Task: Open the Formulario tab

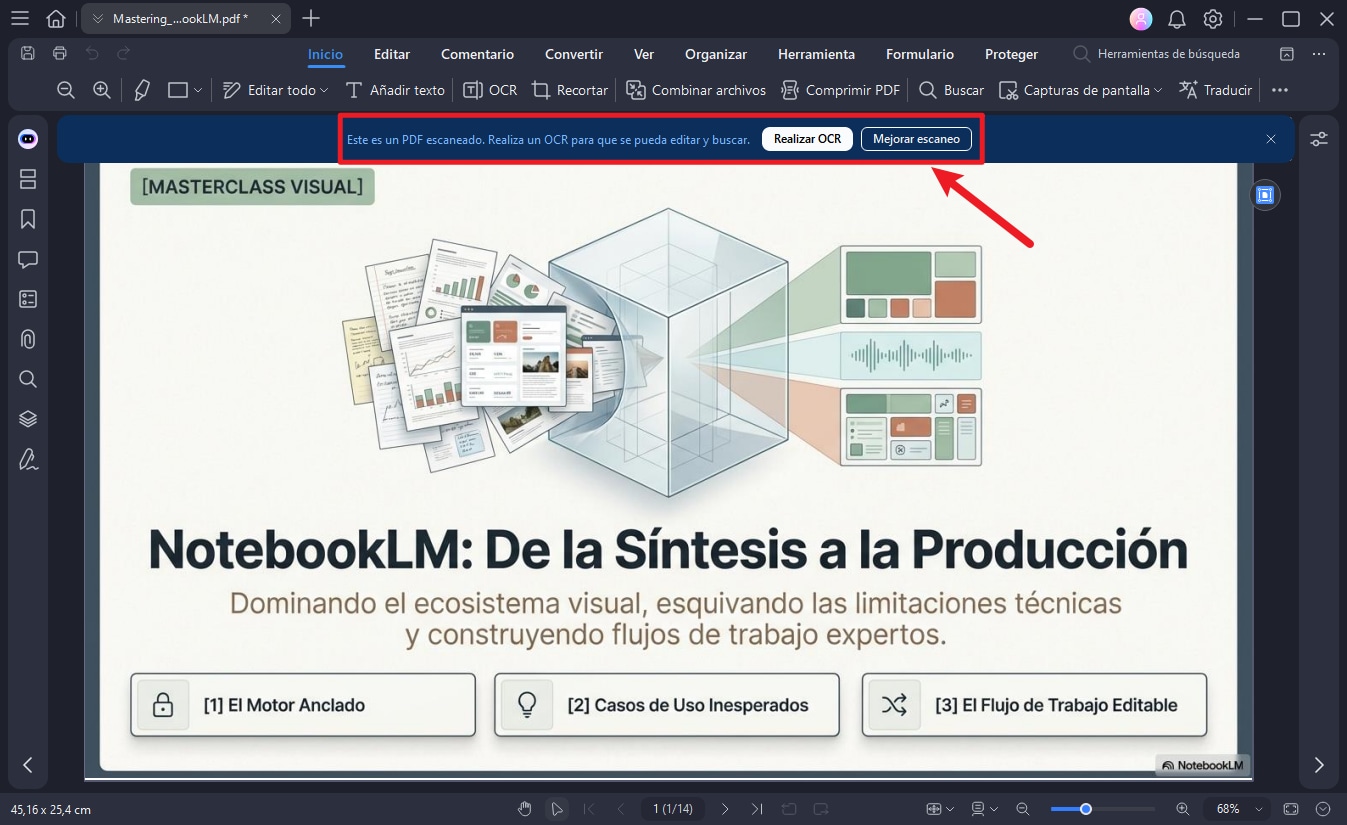Action: (x=920, y=54)
